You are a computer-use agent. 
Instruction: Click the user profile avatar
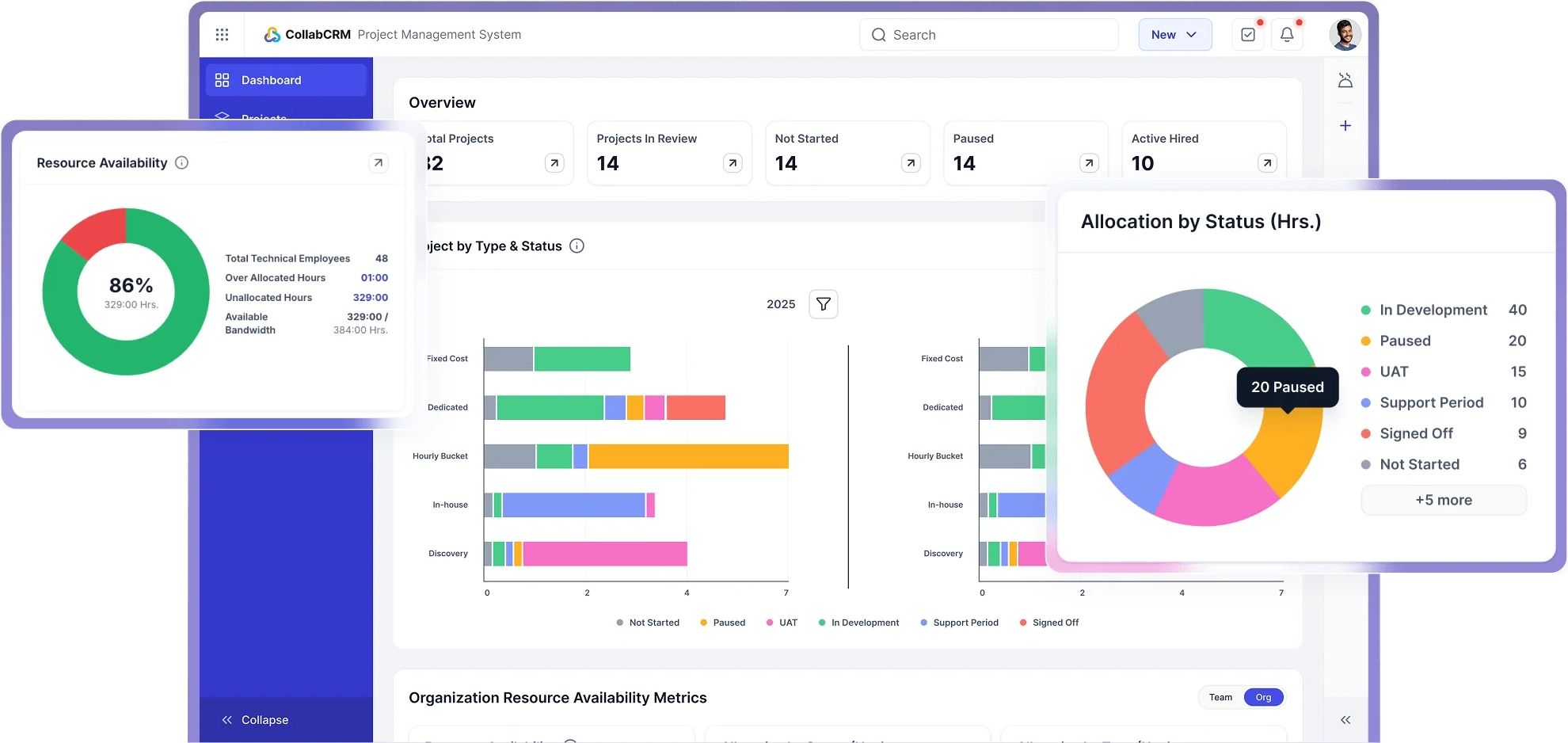pyautogui.click(x=1345, y=35)
